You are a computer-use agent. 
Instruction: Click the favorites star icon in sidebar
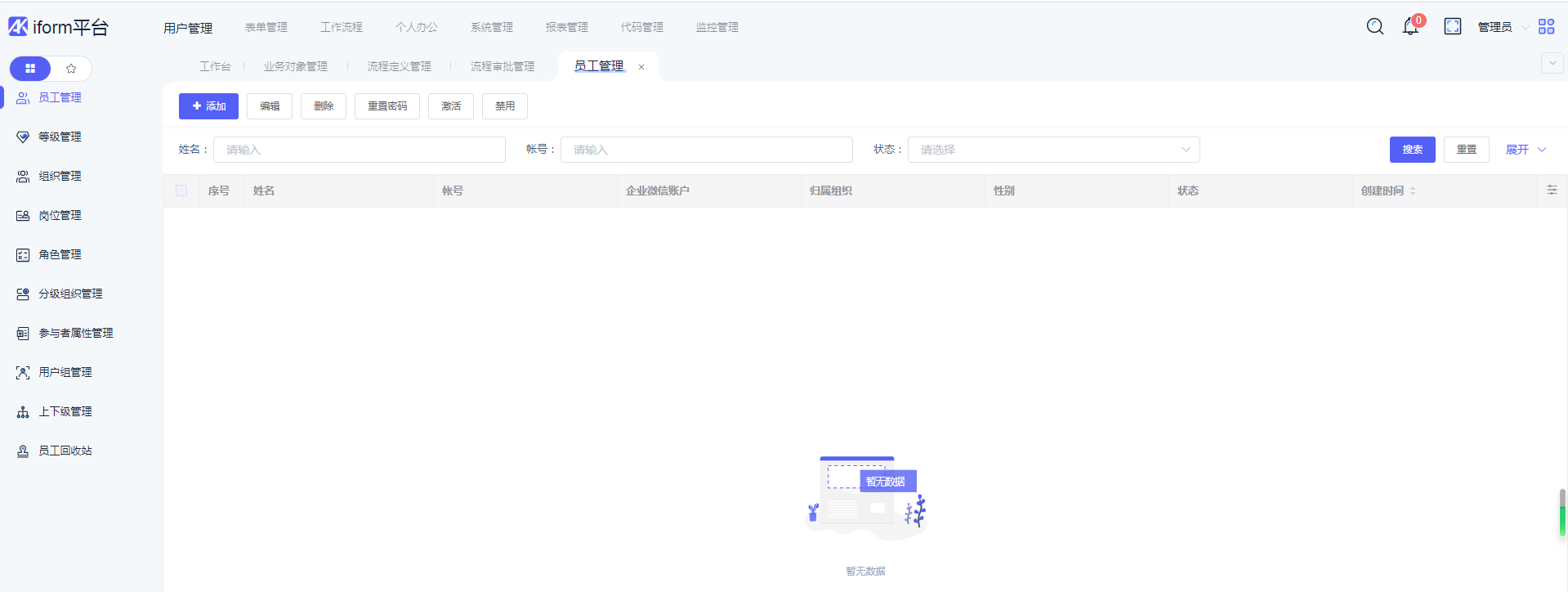click(71, 69)
